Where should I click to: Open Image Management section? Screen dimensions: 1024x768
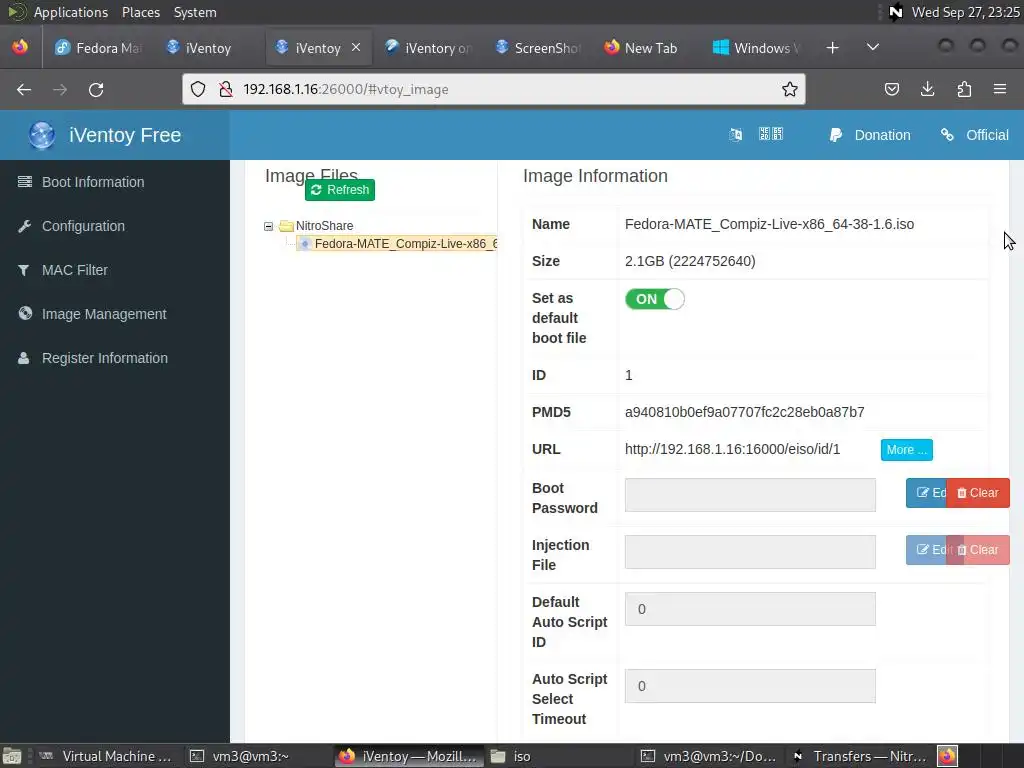point(104,314)
